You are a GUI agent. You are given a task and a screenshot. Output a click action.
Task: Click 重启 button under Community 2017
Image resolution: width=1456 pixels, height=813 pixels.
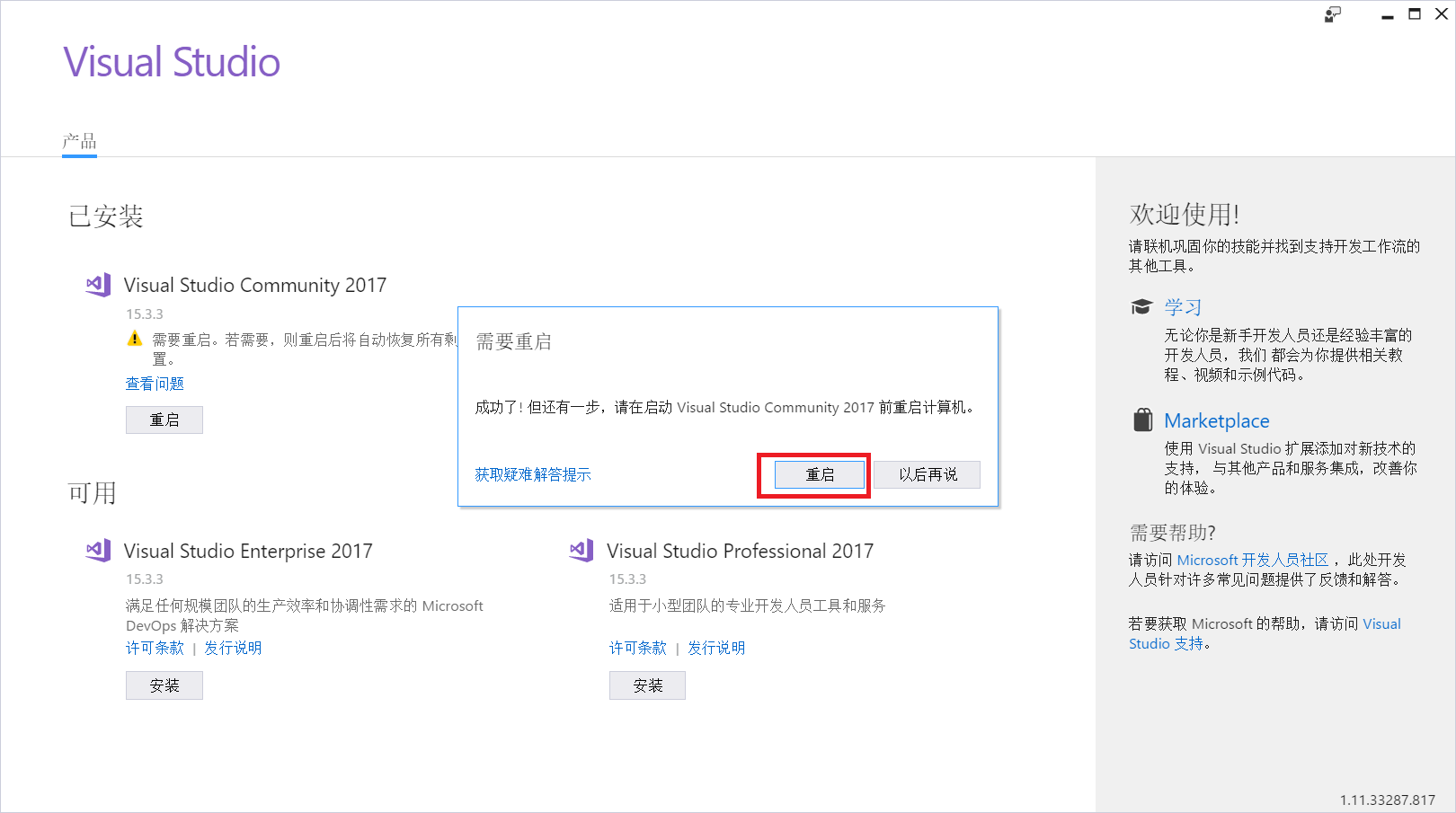pos(164,420)
